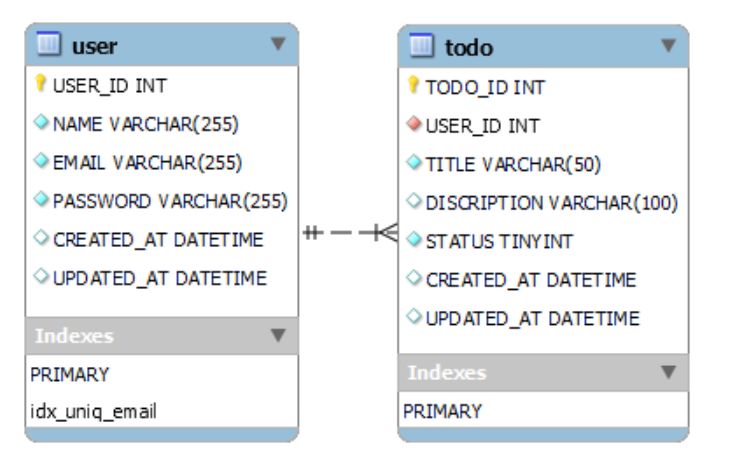Viewport: 730px width, 473px height.
Task: Collapse the user table with header arrow
Action: (279, 45)
